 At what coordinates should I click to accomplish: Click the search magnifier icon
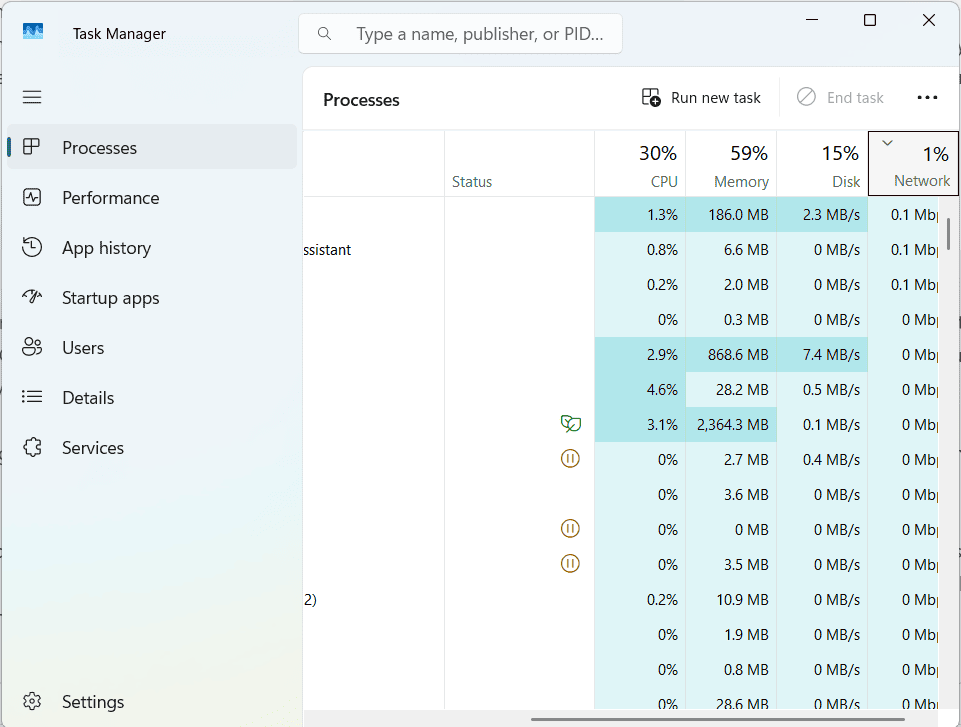[x=324, y=34]
